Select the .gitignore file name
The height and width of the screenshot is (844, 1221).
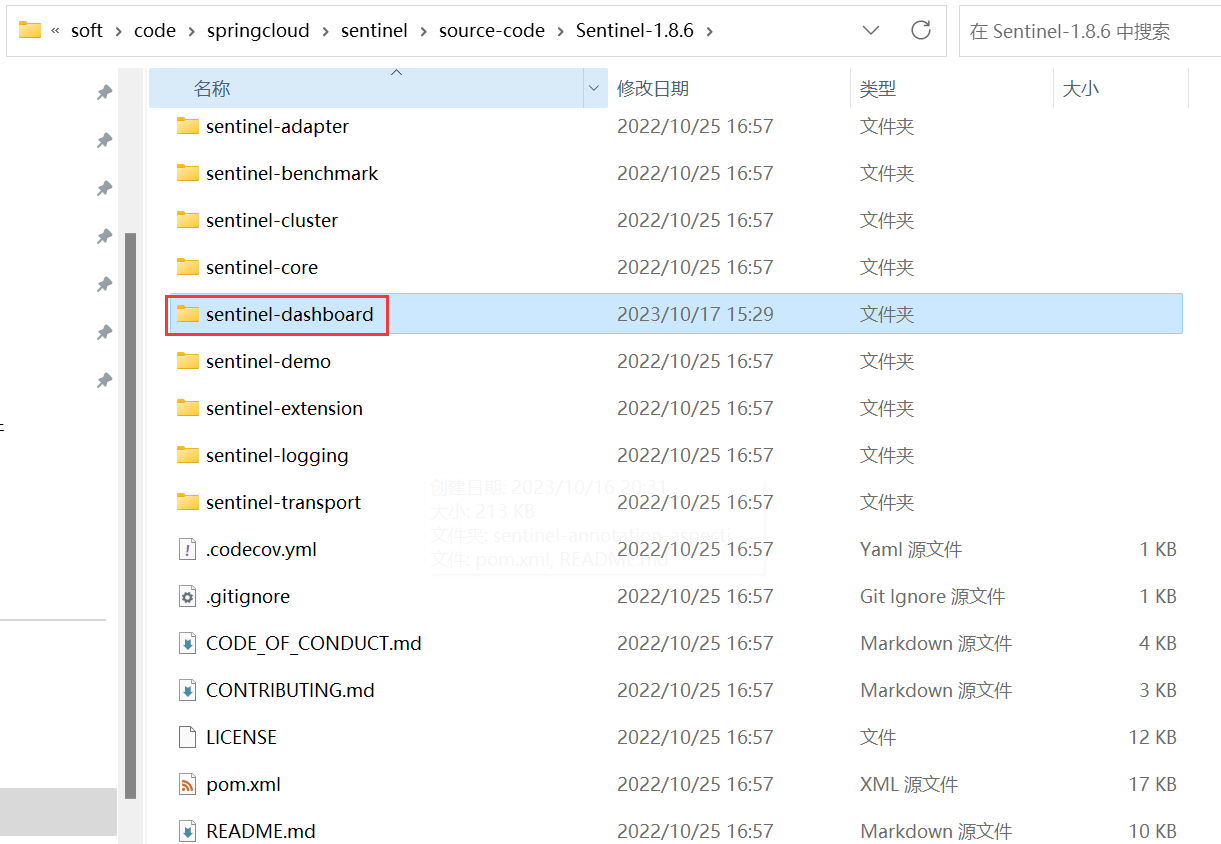(248, 596)
